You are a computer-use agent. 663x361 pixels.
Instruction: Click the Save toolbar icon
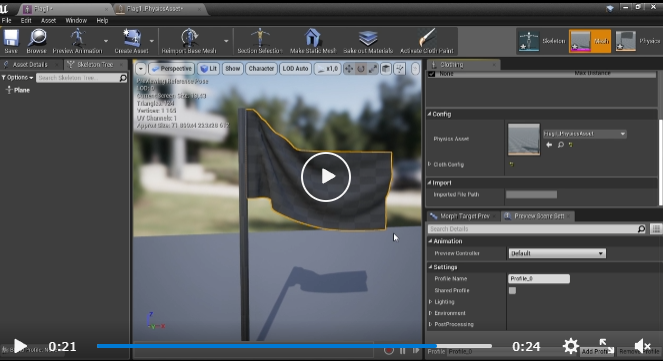[x=11, y=38]
